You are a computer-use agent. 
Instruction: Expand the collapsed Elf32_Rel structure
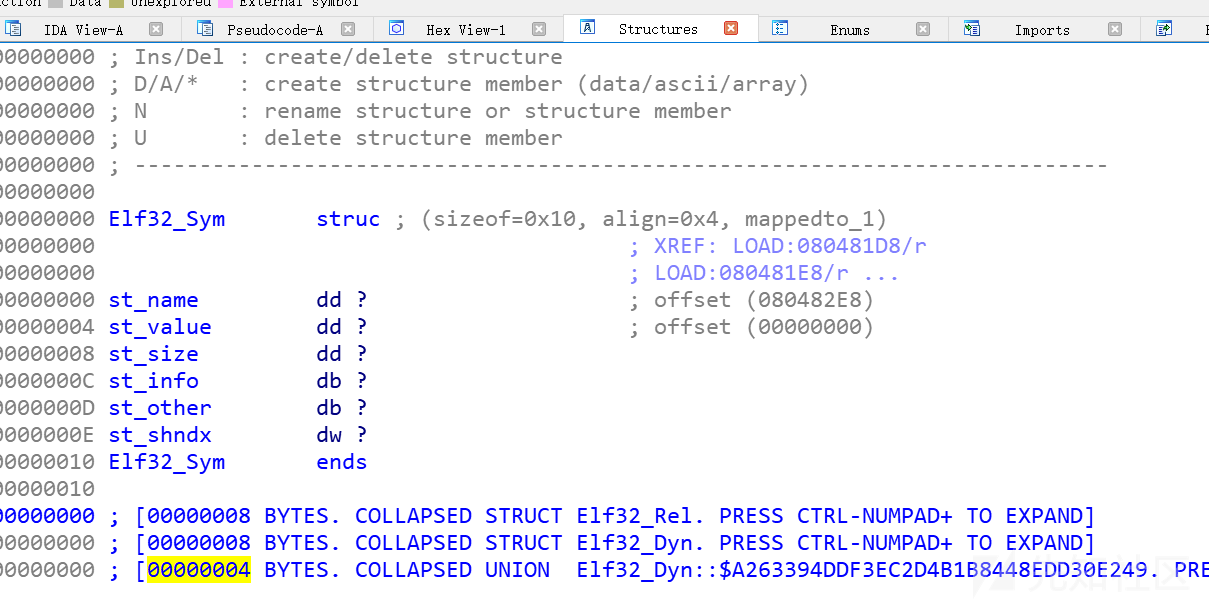pyautogui.click(x=631, y=515)
